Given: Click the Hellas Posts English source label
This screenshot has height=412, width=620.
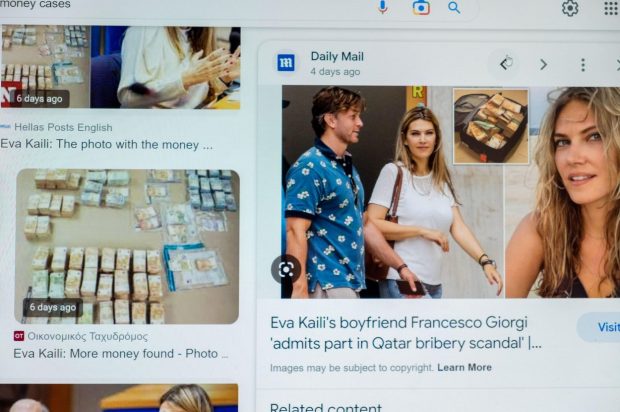Looking at the screenshot, I should pyautogui.click(x=63, y=127).
